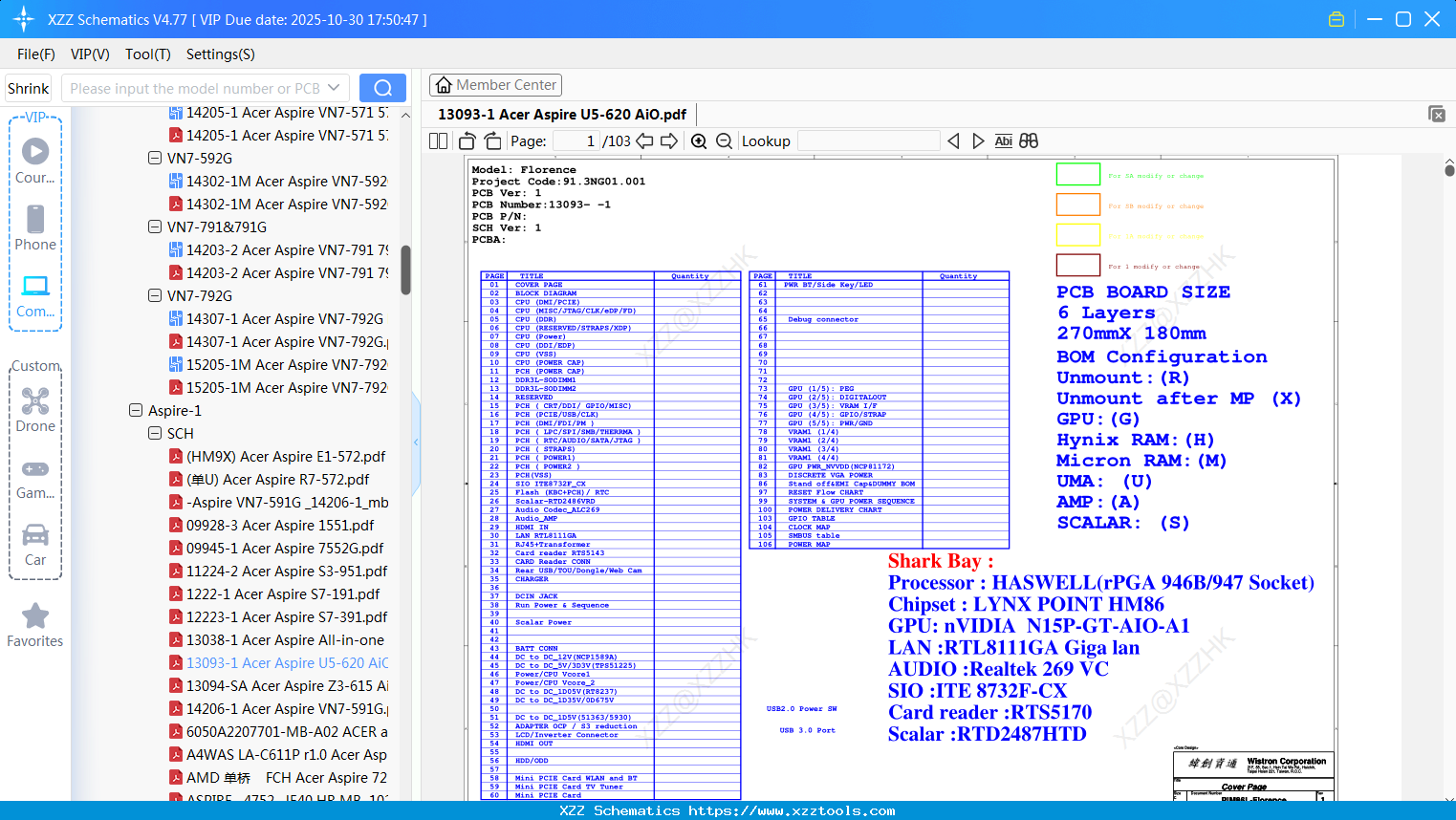
Task: Select the highlighted 13093-1 Acer Aspire U5-620 entry
Action: coord(287,662)
